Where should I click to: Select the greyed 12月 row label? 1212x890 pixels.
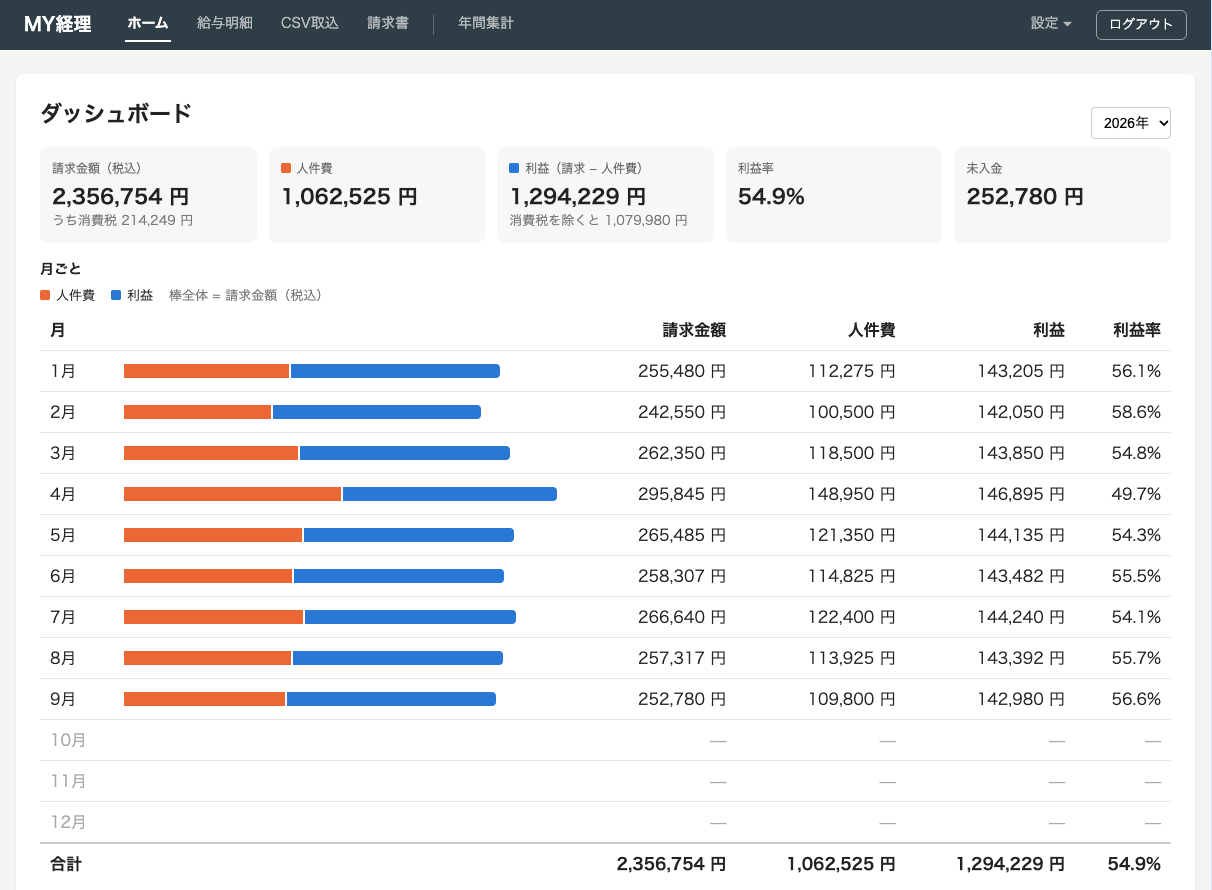[68, 822]
